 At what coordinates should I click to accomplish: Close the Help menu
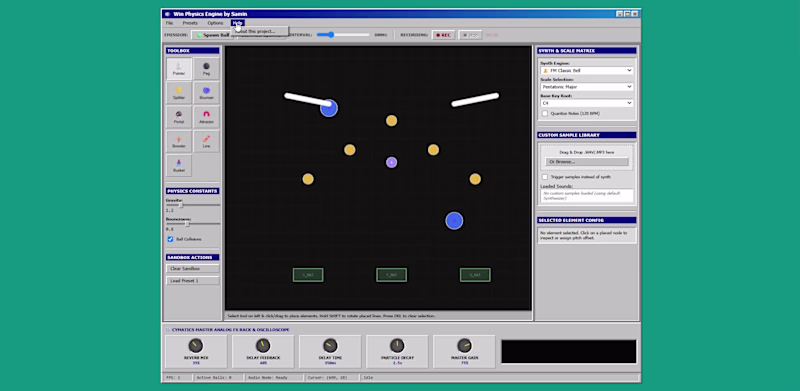[238, 23]
